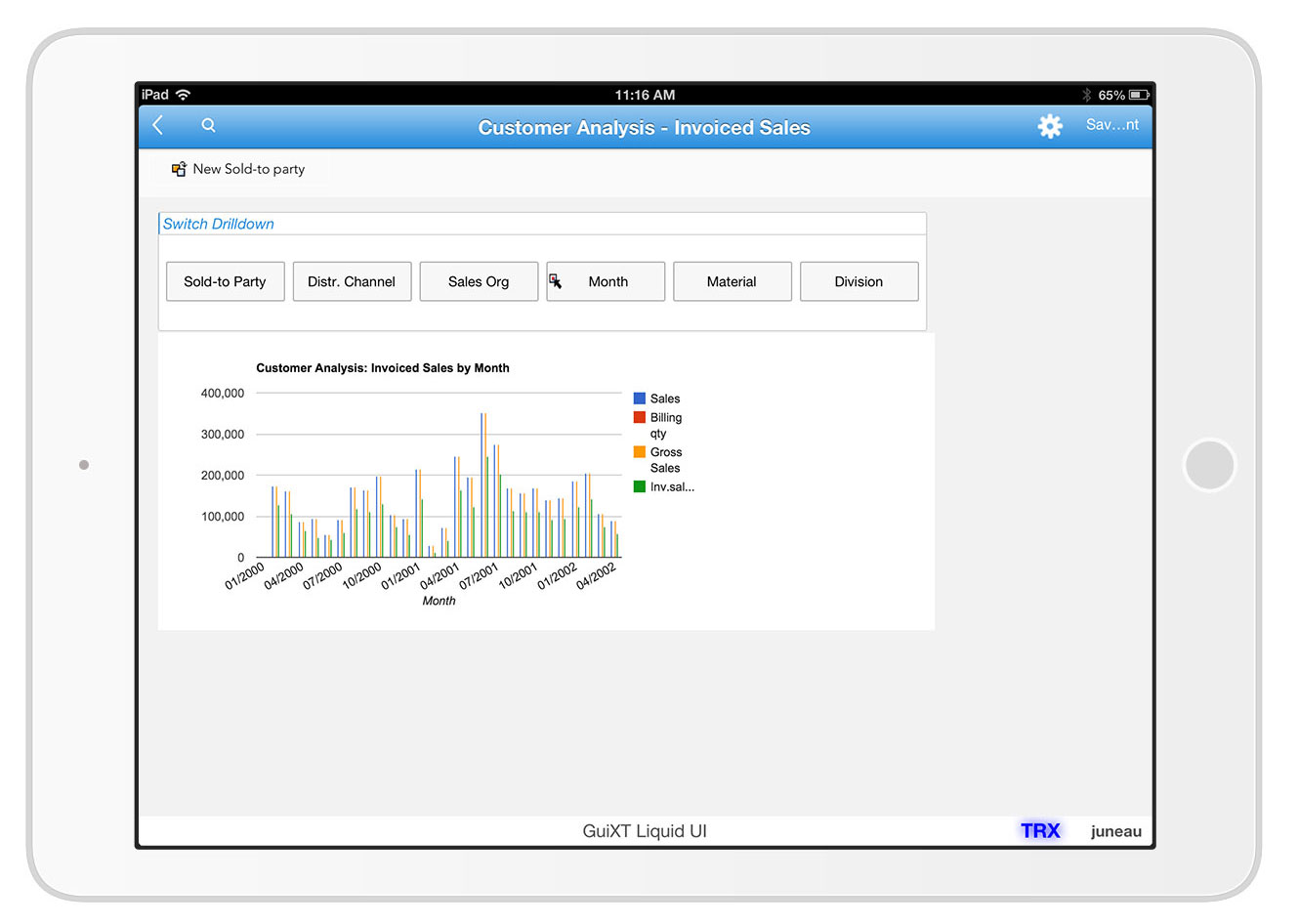Tap the battery indicator icon
Screen dimensions: 1298x924
pos(1139,95)
